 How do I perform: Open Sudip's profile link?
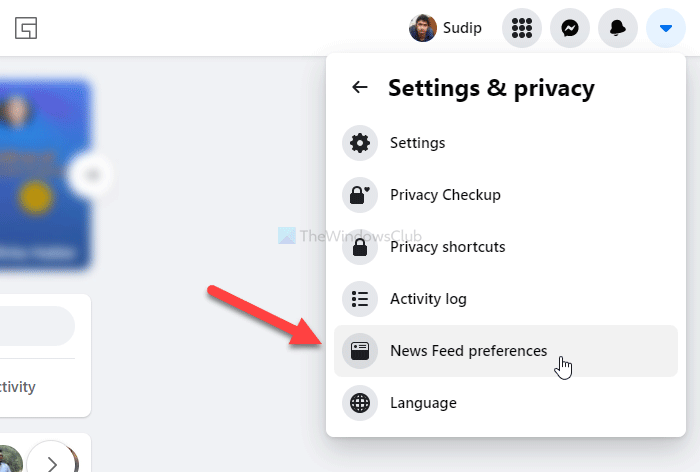pos(446,28)
